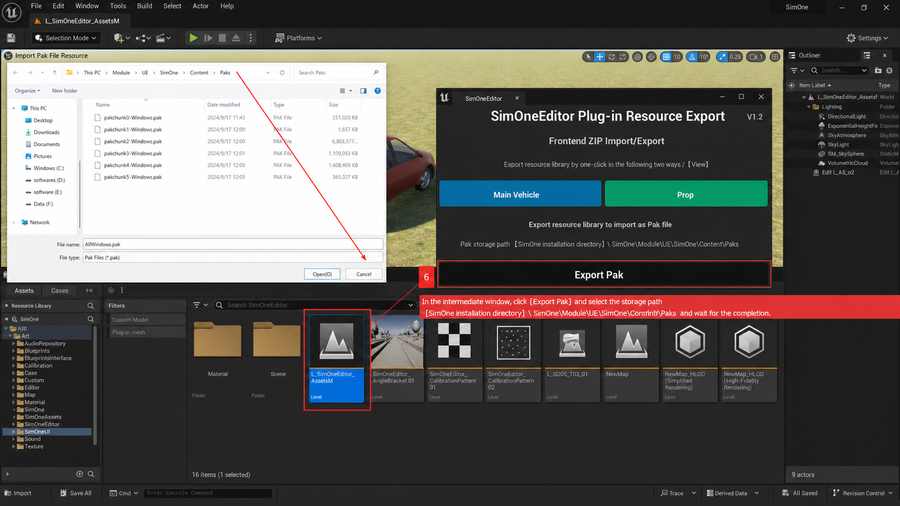Open the Blueprints toolbar dropdown

pyautogui.click(x=143, y=38)
